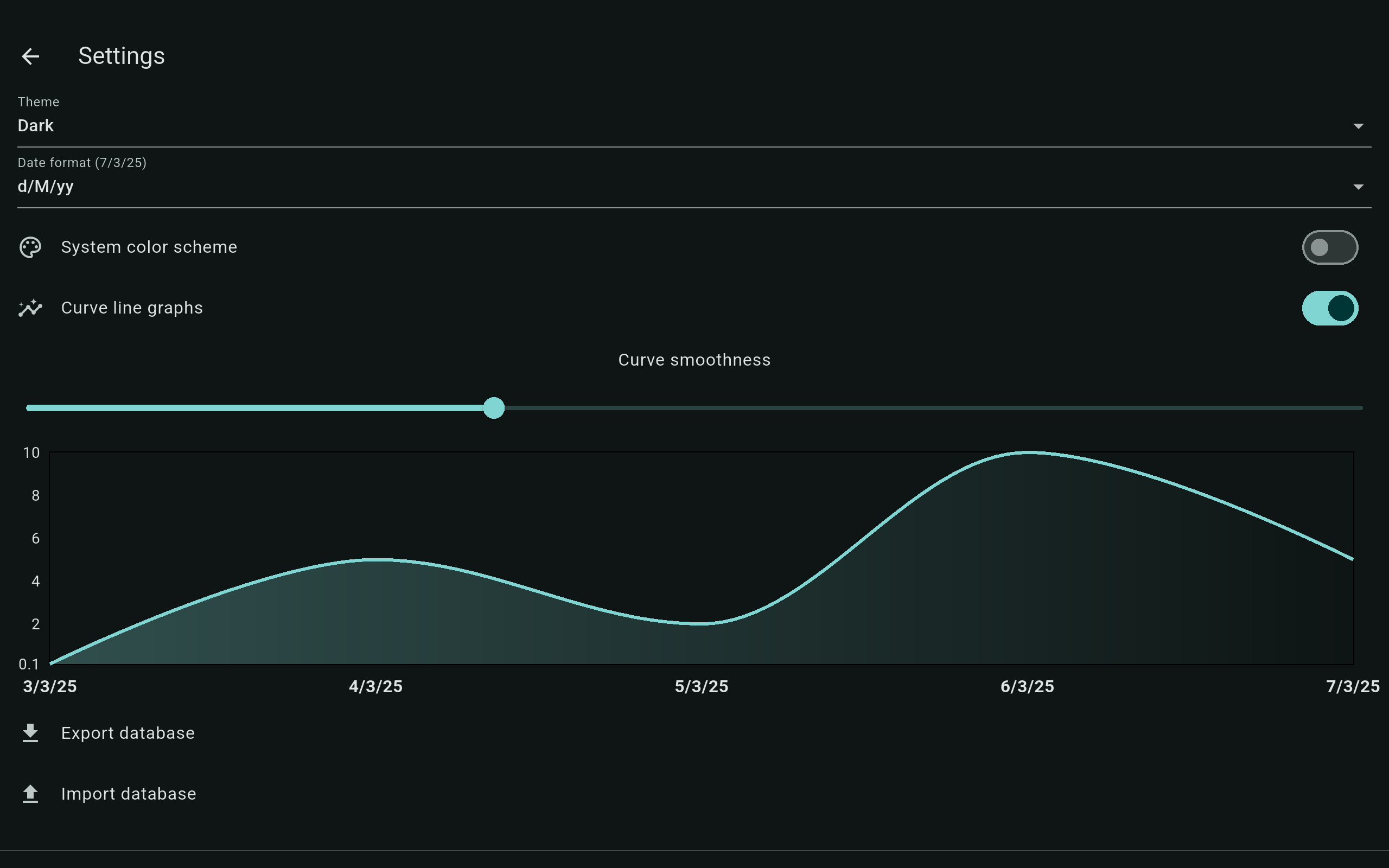Click the Export database download icon
The width and height of the screenshot is (1389, 868).
(30, 733)
